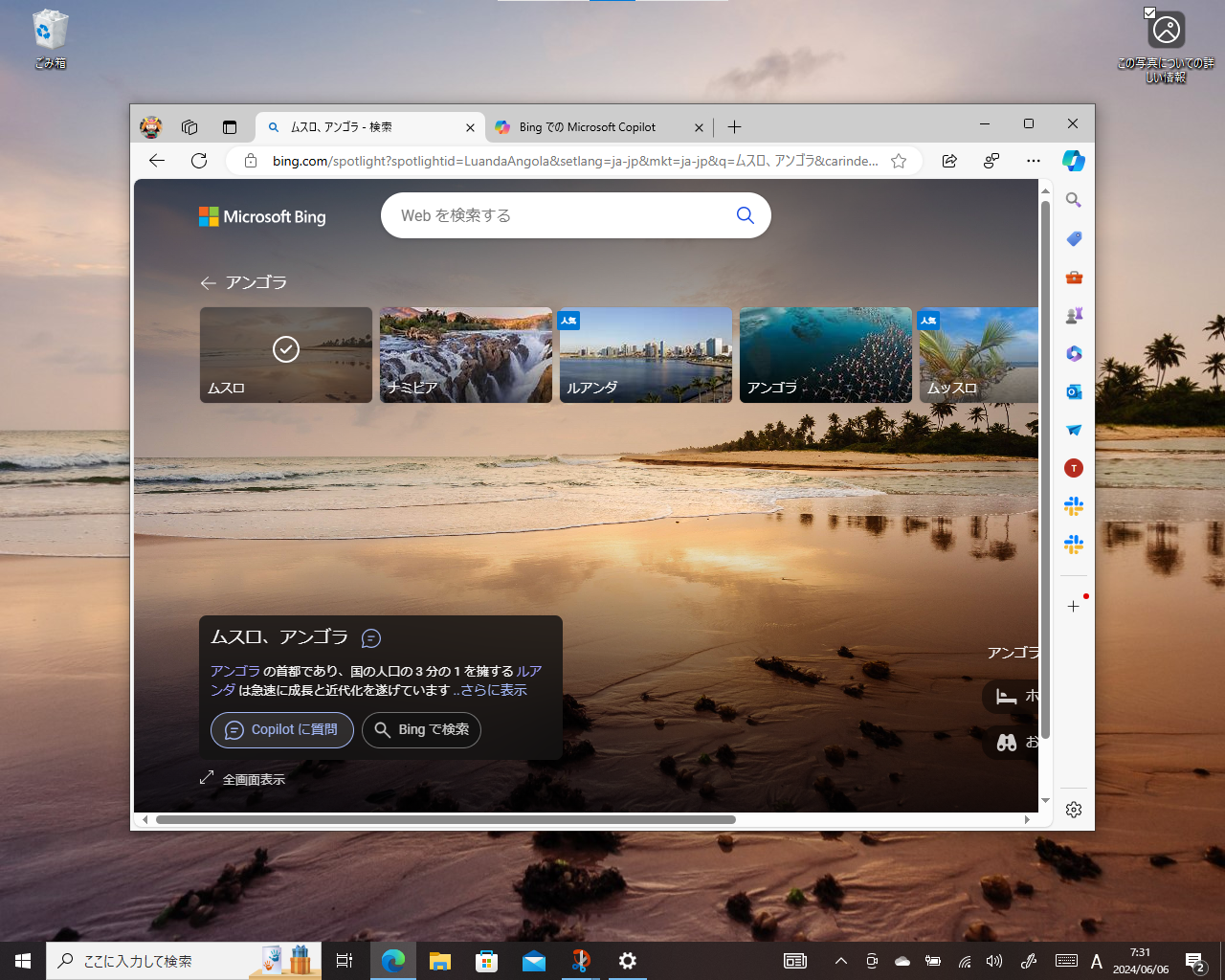Open the search icon in Edge sidebar
The image size is (1225, 980).
[x=1073, y=200]
